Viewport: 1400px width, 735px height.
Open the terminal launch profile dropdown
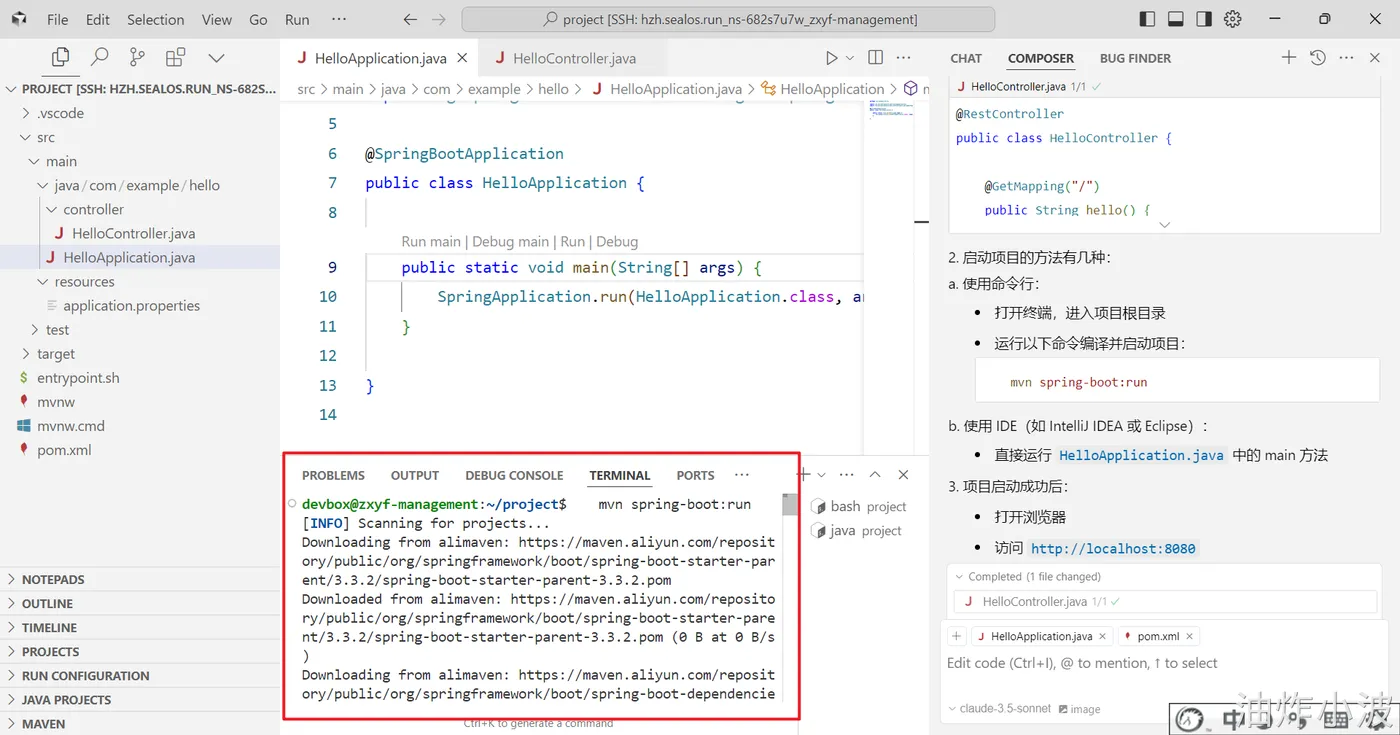tap(821, 475)
